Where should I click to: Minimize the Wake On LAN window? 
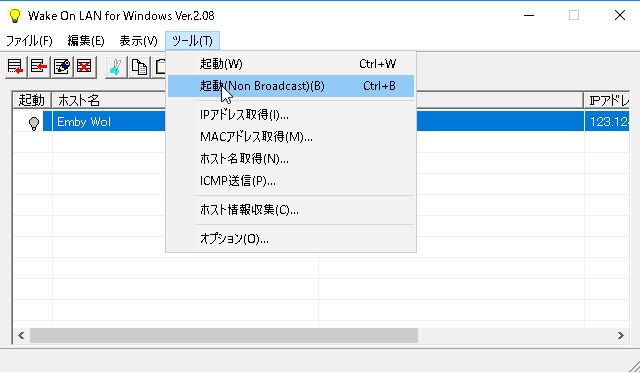(529, 16)
